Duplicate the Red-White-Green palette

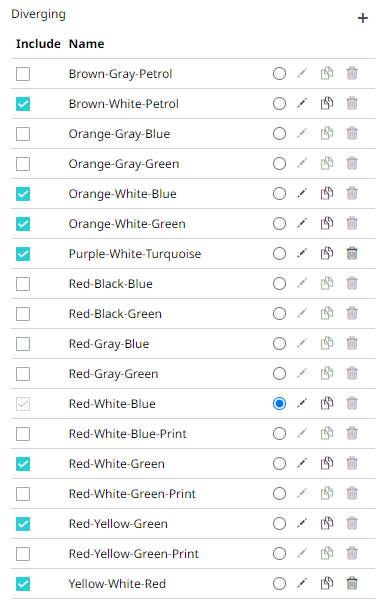pos(327,463)
